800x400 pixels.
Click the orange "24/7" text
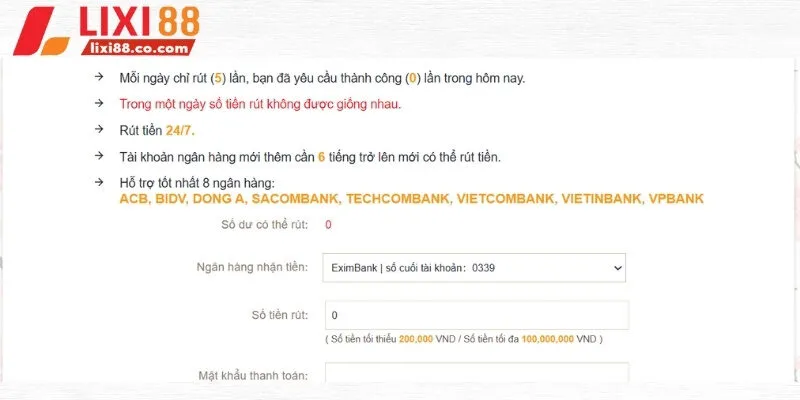[x=180, y=130]
